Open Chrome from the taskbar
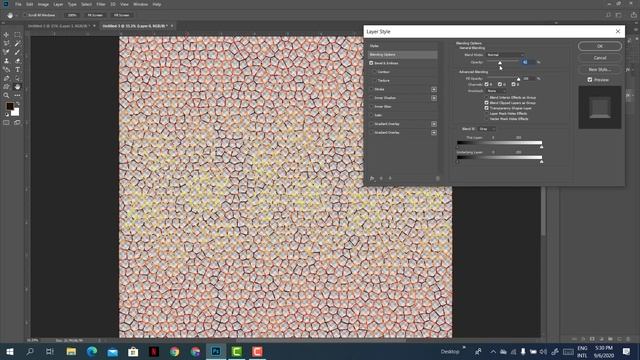Image resolution: width=640 pixels, height=360 pixels. pyautogui.click(x=175, y=351)
